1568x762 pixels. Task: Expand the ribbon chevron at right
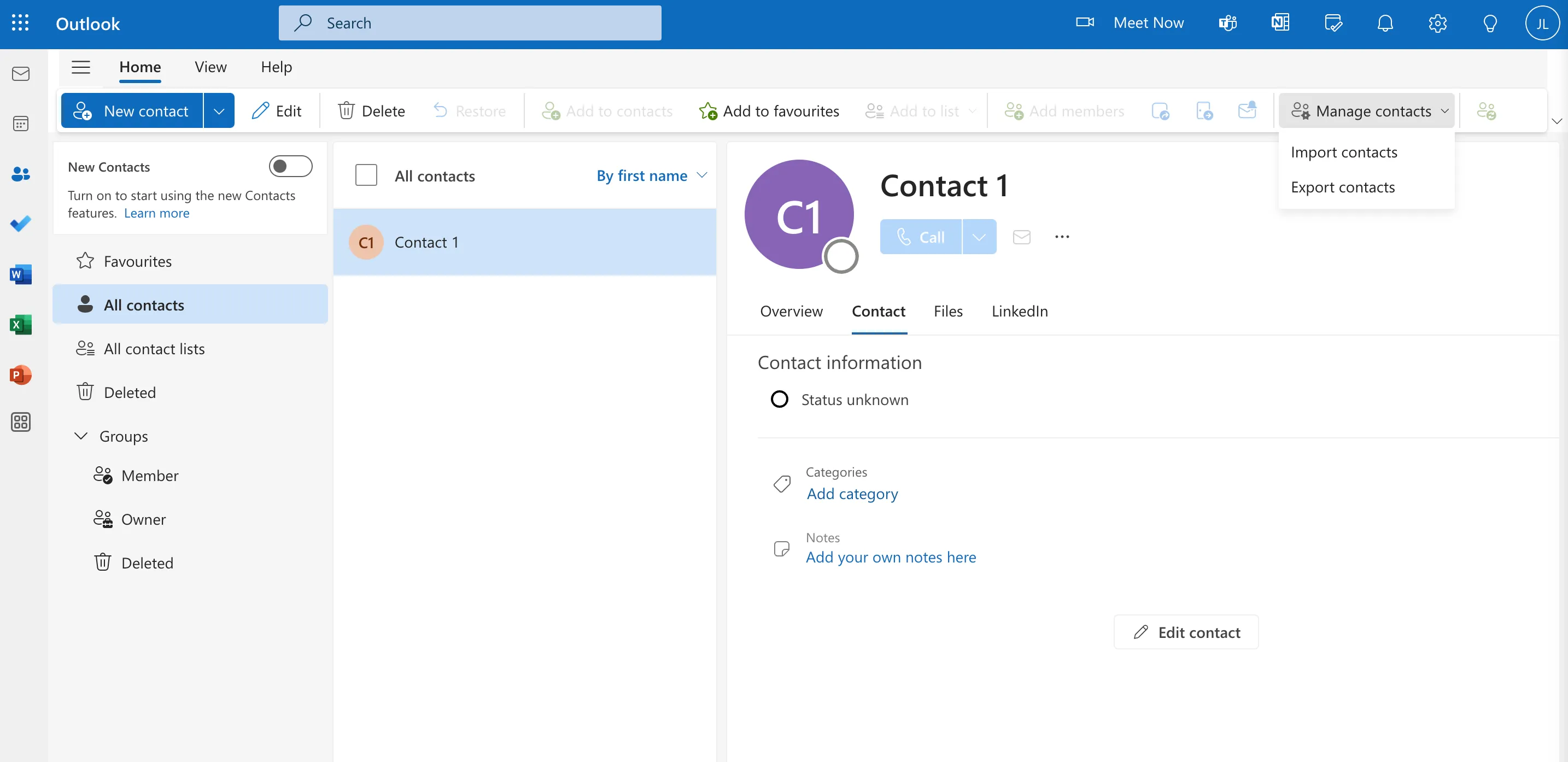(x=1557, y=120)
